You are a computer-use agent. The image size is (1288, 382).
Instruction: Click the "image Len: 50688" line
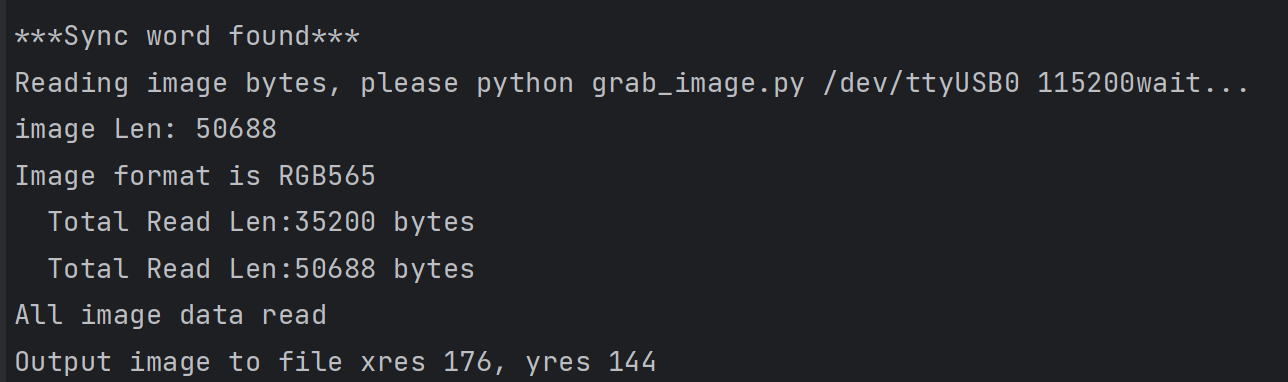145,130
